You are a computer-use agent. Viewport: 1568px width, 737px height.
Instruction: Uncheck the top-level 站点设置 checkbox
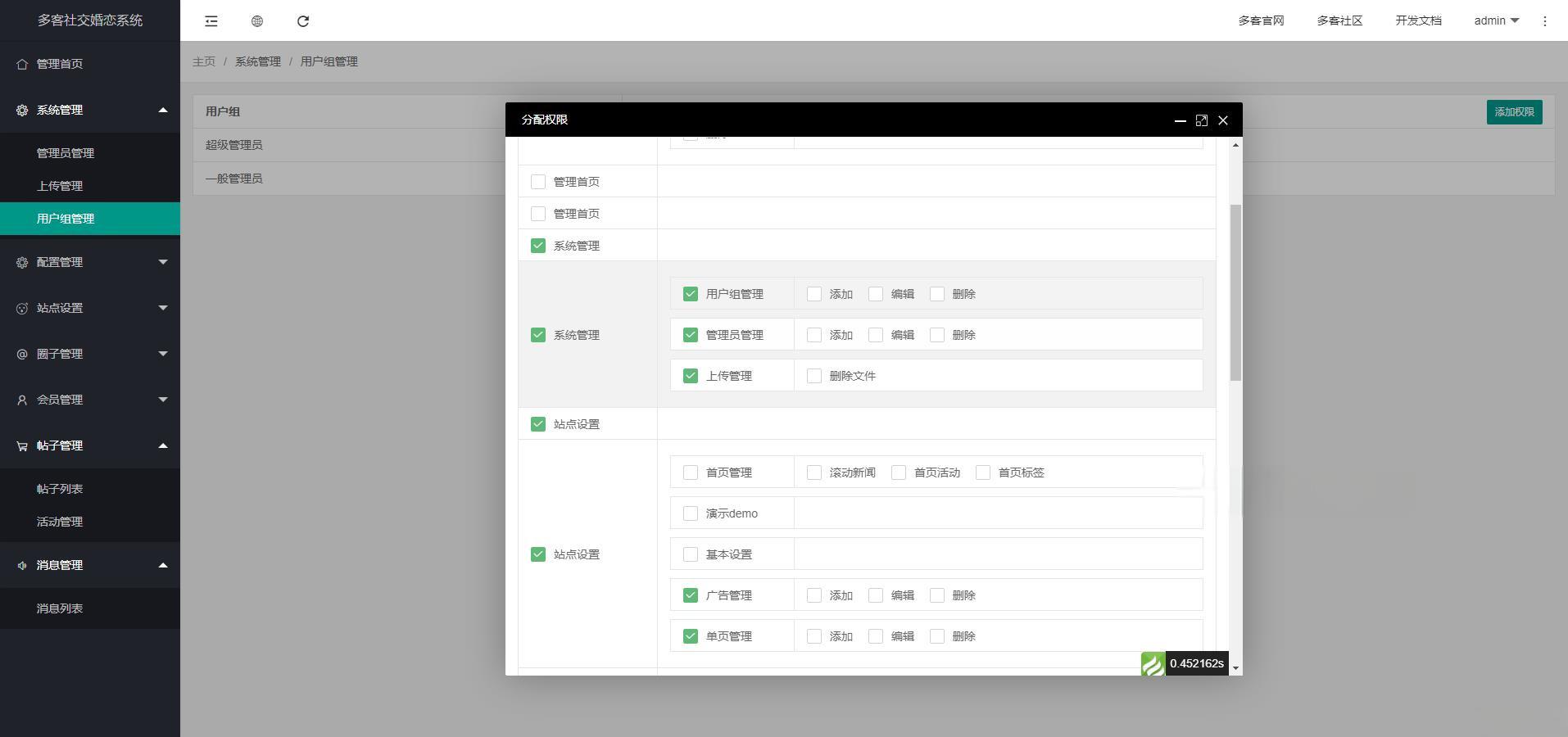coord(538,424)
